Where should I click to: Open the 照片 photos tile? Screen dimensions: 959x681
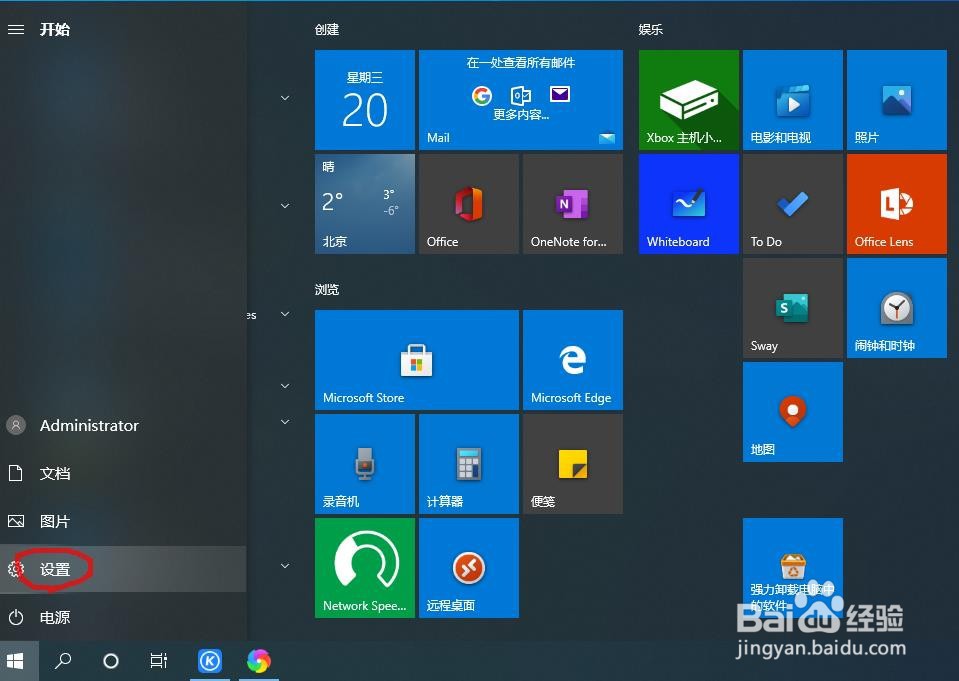[x=897, y=100]
